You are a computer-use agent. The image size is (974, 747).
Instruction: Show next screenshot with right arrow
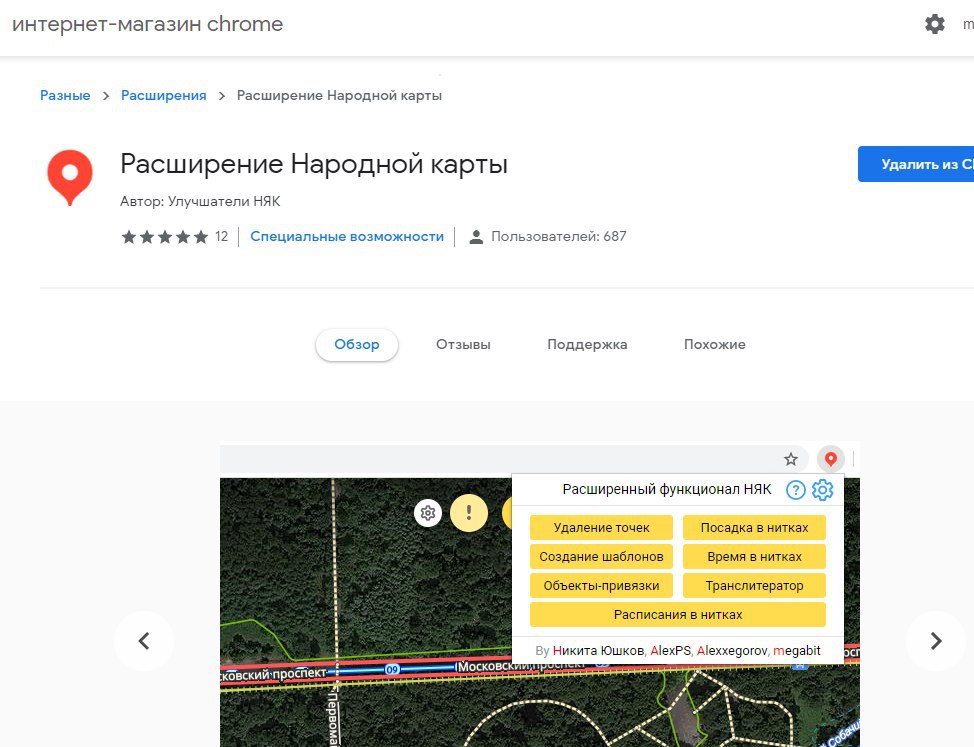pyautogui.click(x=936, y=641)
